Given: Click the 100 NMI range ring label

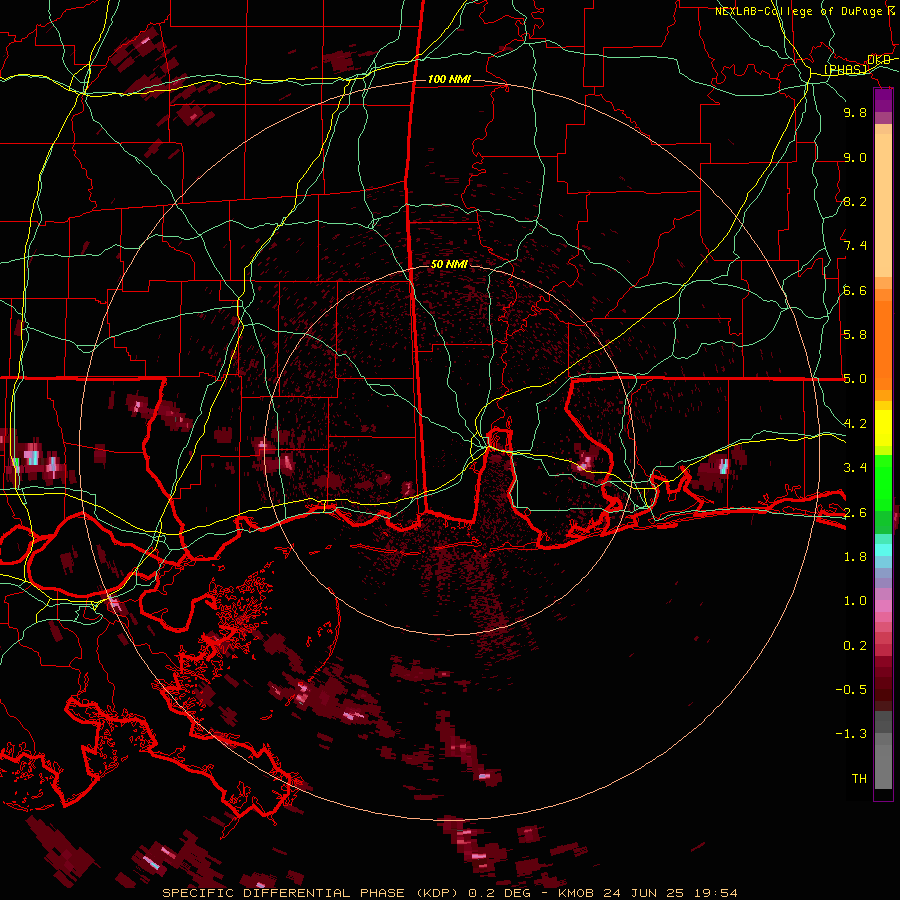Looking at the screenshot, I should (449, 79).
